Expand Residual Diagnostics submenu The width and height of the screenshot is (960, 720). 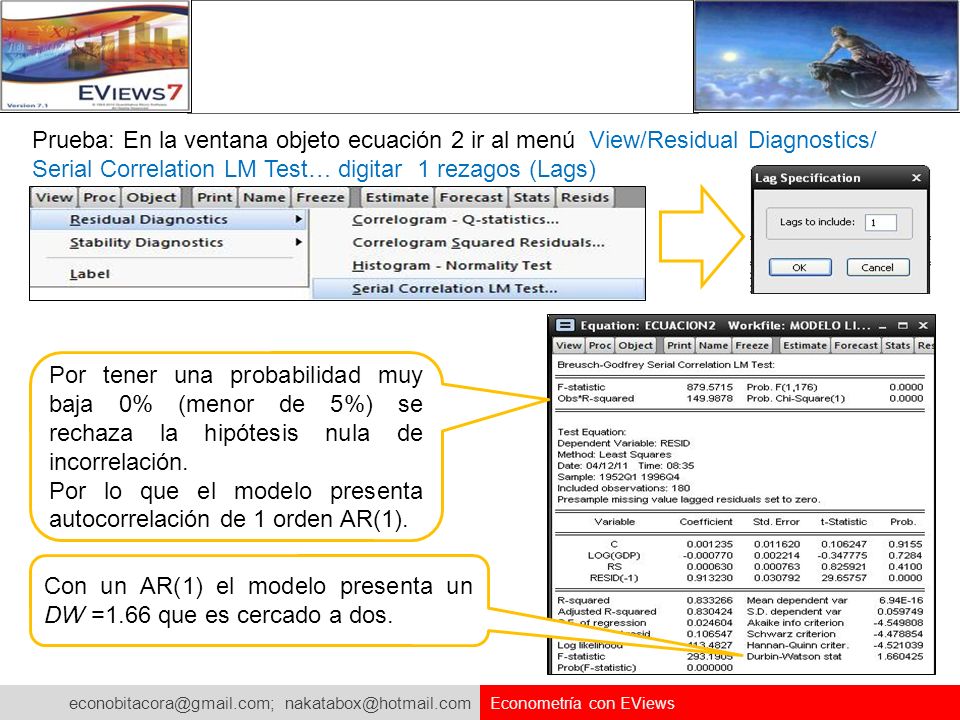pyautogui.click(x=169, y=219)
